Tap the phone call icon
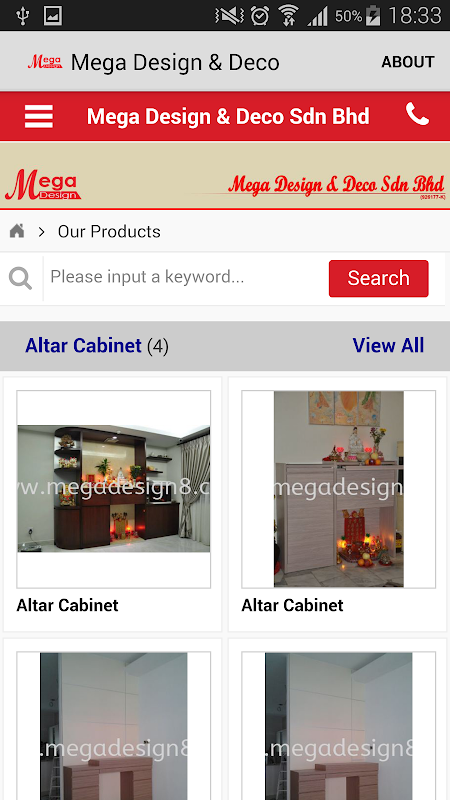The width and height of the screenshot is (450, 800). point(417,114)
